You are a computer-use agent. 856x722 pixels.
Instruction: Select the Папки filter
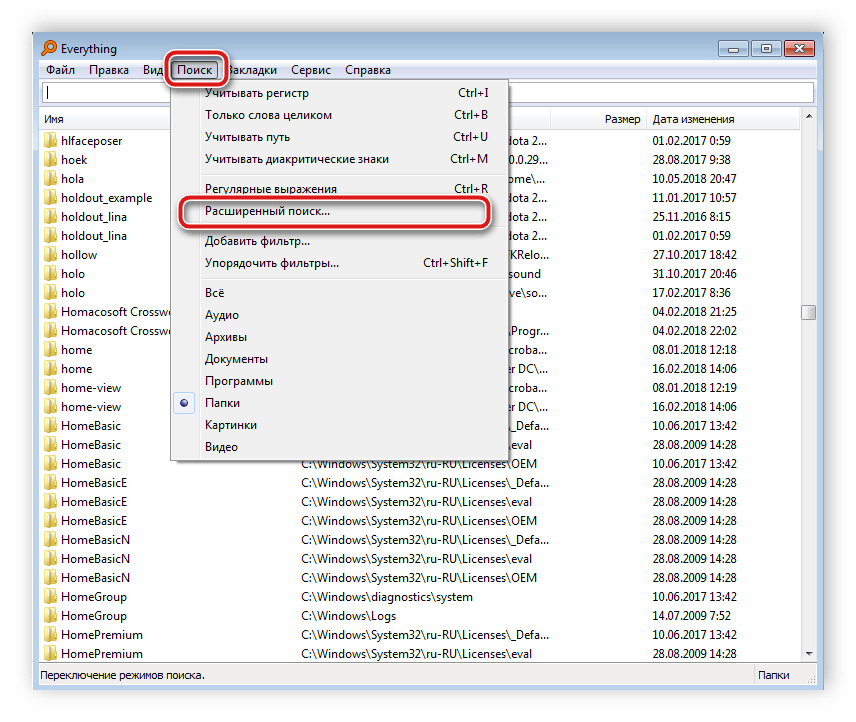[340, 403]
